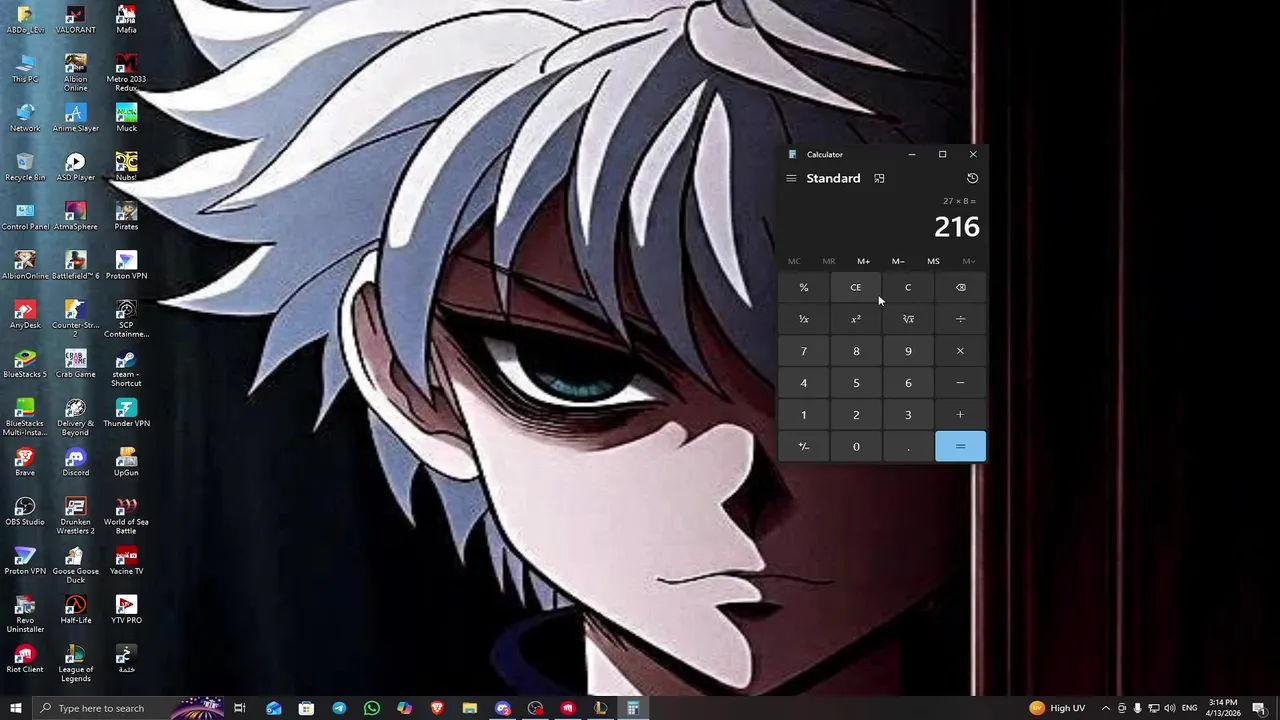Viewport: 1280px width, 720px height.
Task: Click the plus operator key
Action: coord(960,415)
